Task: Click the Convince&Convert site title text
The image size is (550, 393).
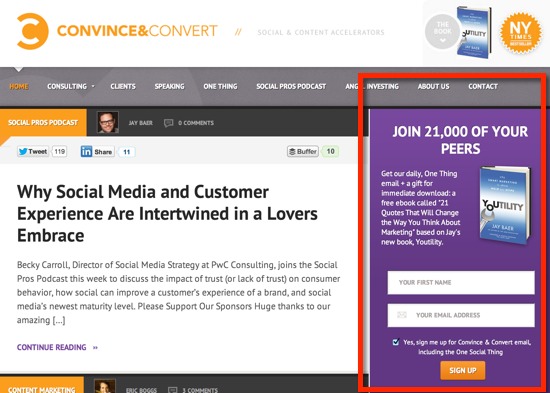Action: point(137,31)
